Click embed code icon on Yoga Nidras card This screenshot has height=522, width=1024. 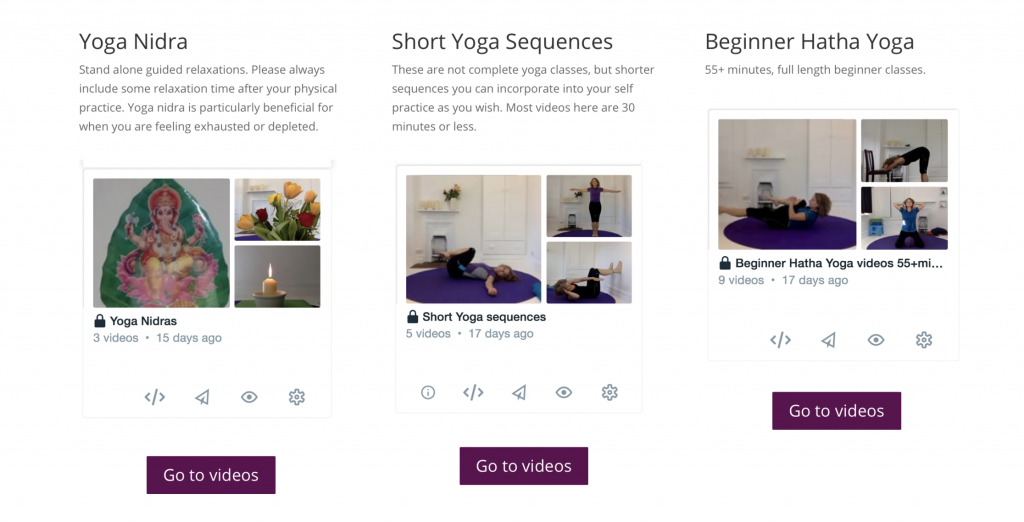tap(155, 397)
